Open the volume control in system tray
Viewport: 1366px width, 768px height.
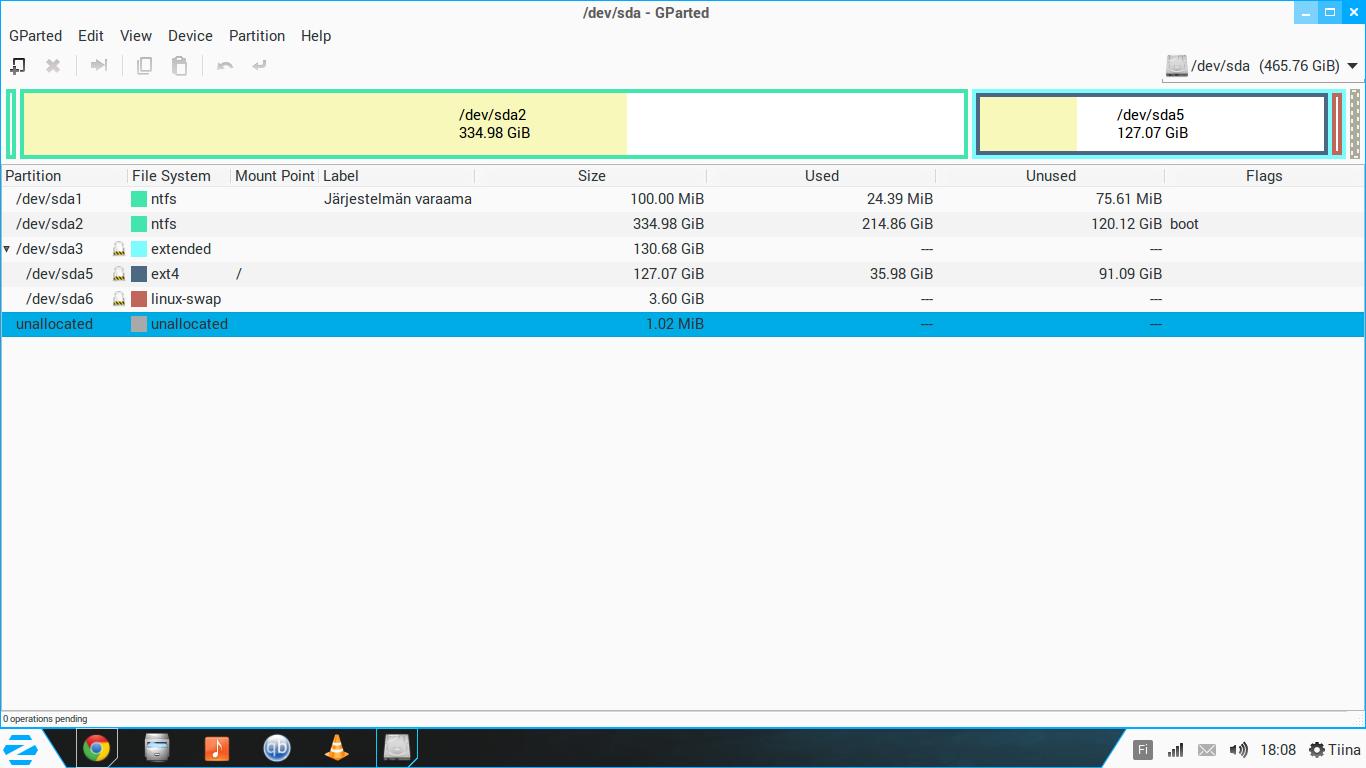click(x=1238, y=750)
